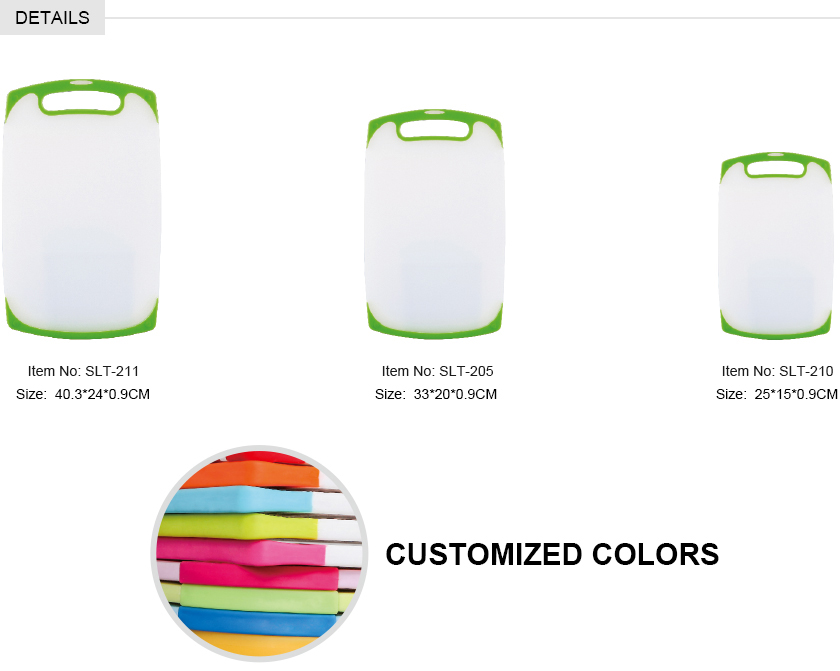840x671 pixels.
Task: Click the circular customized colors photo
Action: pyautogui.click(x=259, y=554)
